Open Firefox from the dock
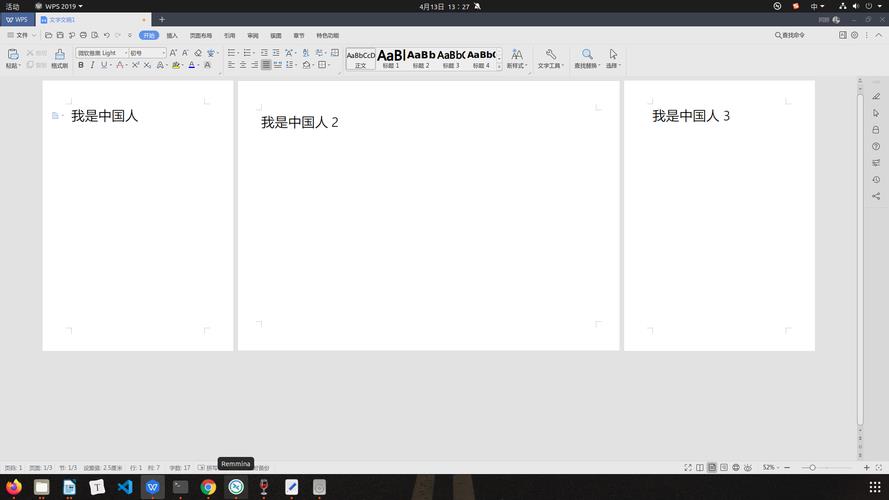 pyautogui.click(x=13, y=487)
